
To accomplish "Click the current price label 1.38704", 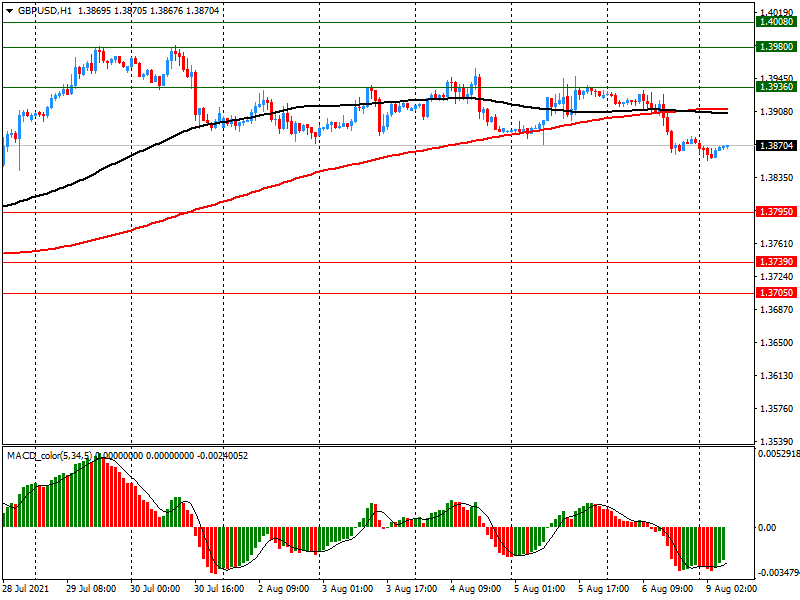I will click(777, 146).
